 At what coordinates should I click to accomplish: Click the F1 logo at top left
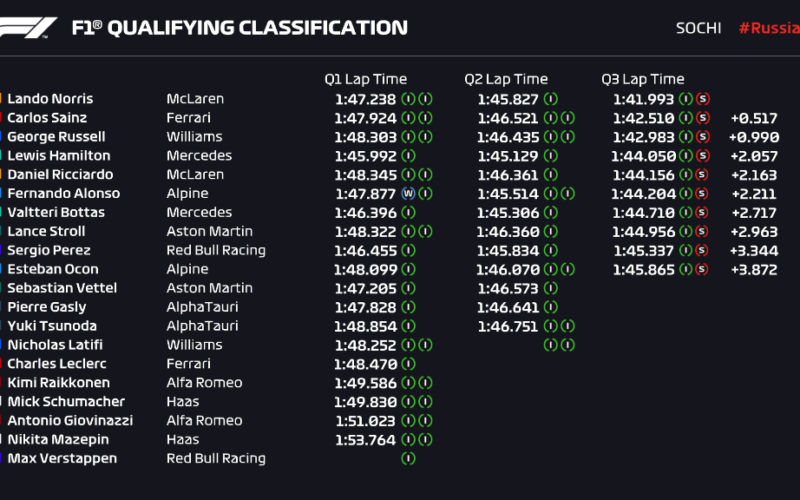[28, 28]
